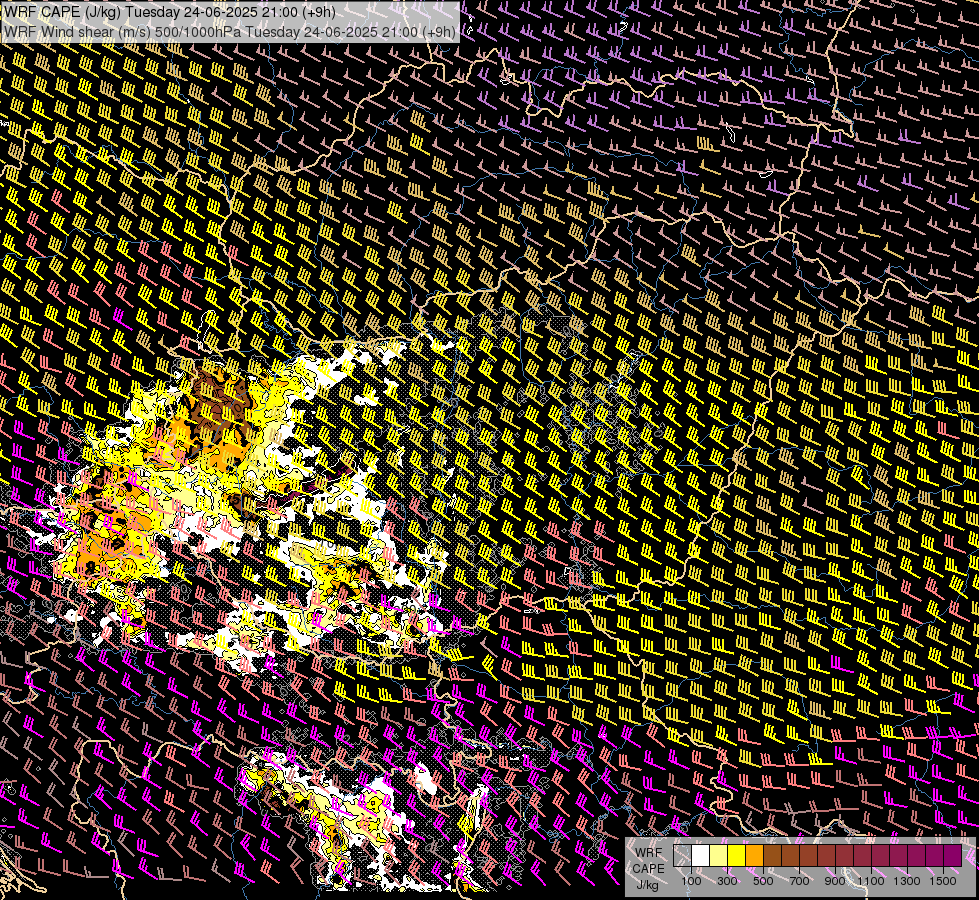This screenshot has height=900, width=979.
Task: Click the 700 legend value label
Action: 799,881
